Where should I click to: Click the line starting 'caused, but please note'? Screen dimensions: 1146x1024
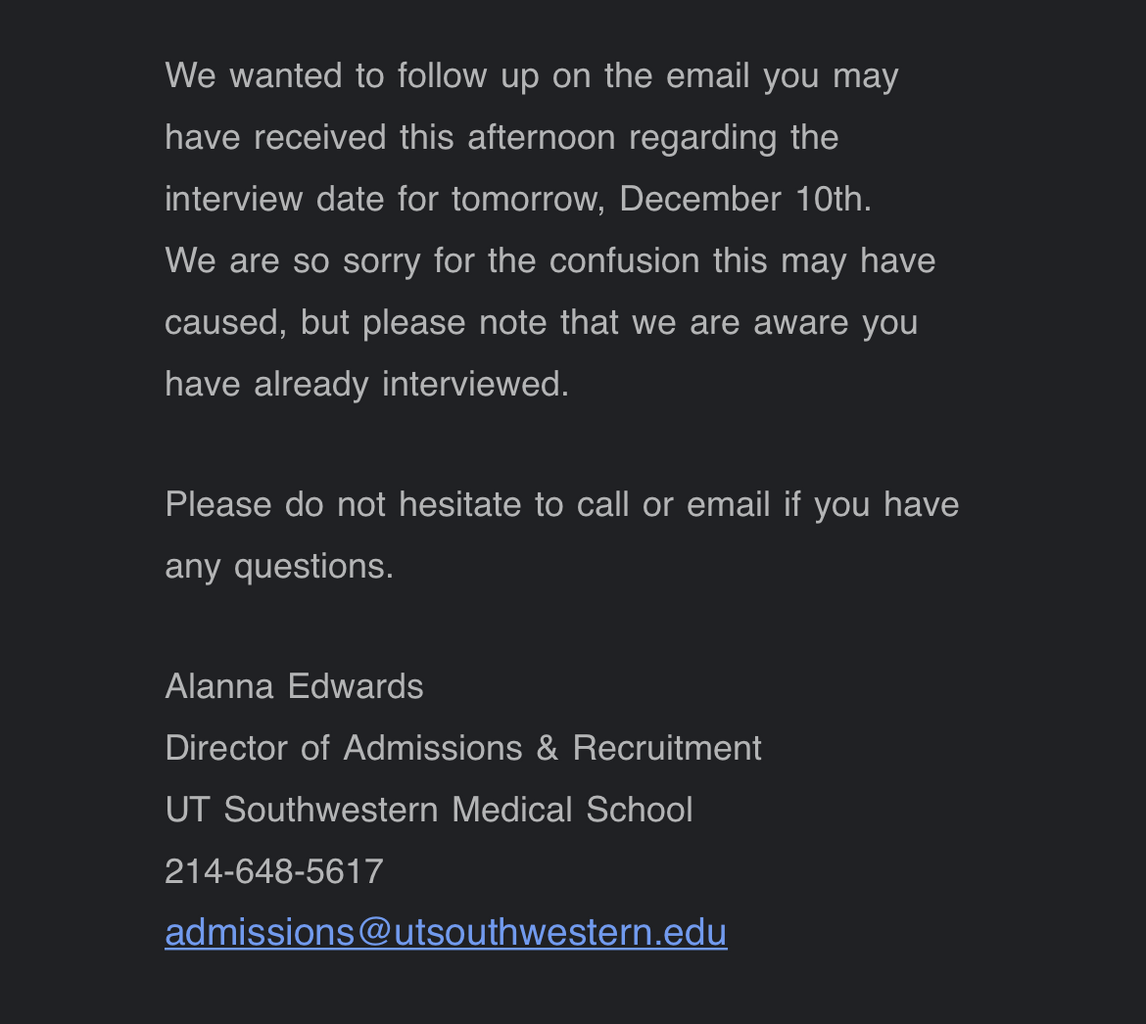coord(541,323)
